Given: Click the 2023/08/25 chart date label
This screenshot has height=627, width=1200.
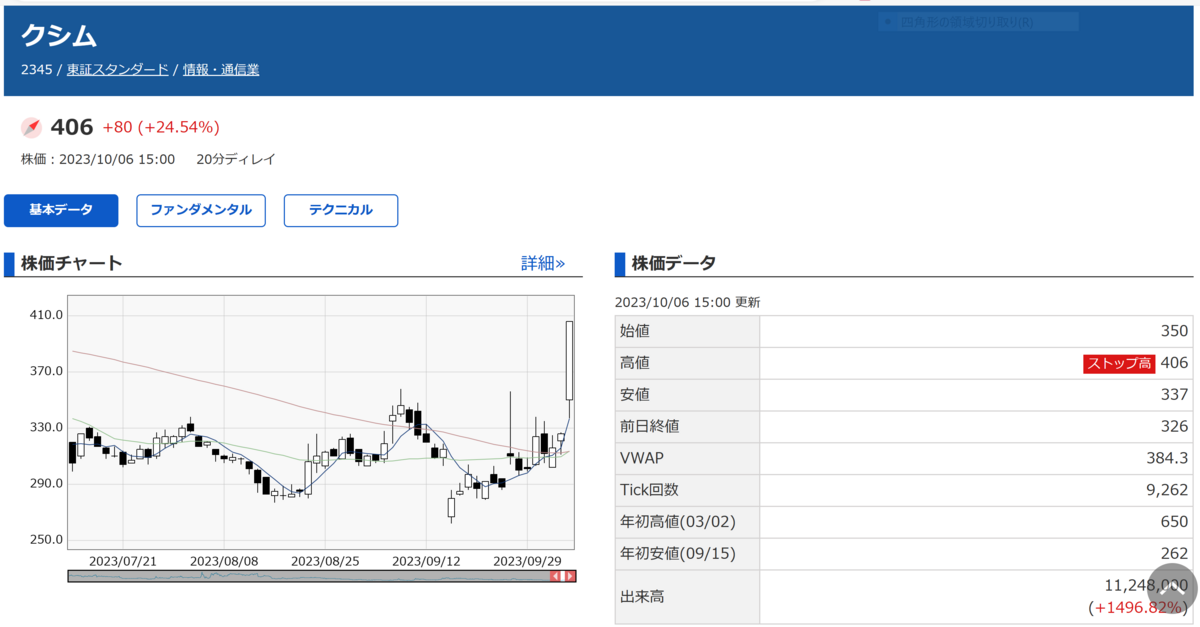Looking at the screenshot, I should point(325,561).
